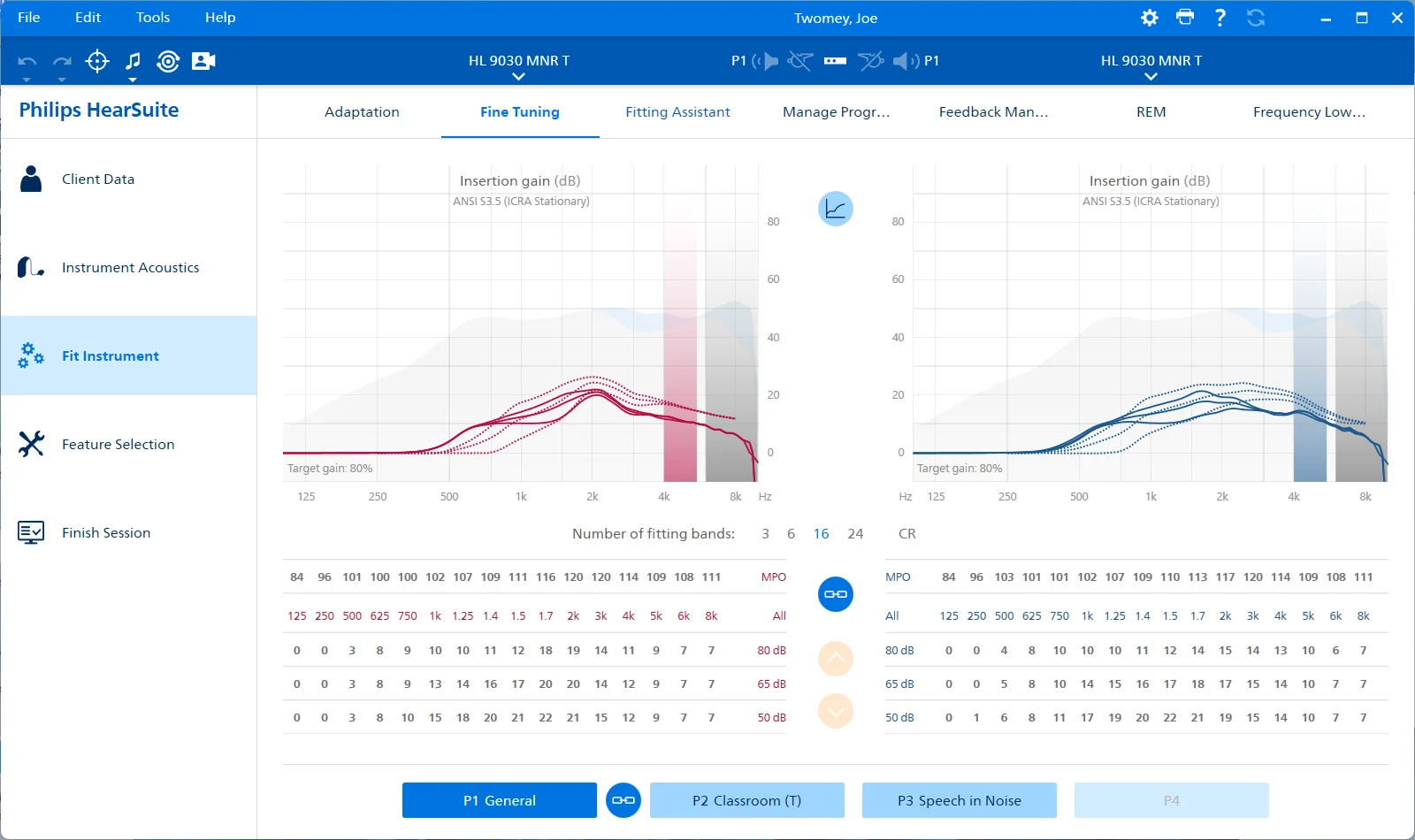Image resolution: width=1415 pixels, height=840 pixels.
Task: Open the sound player music note icon
Action: click(133, 60)
